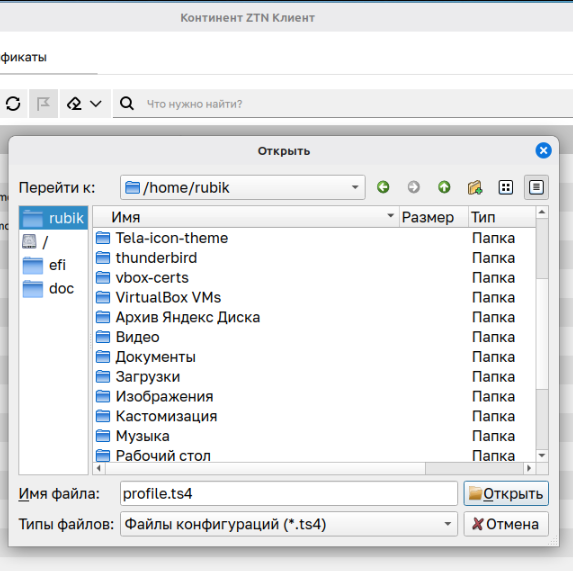Select the vbox-certs folder

tap(152, 278)
